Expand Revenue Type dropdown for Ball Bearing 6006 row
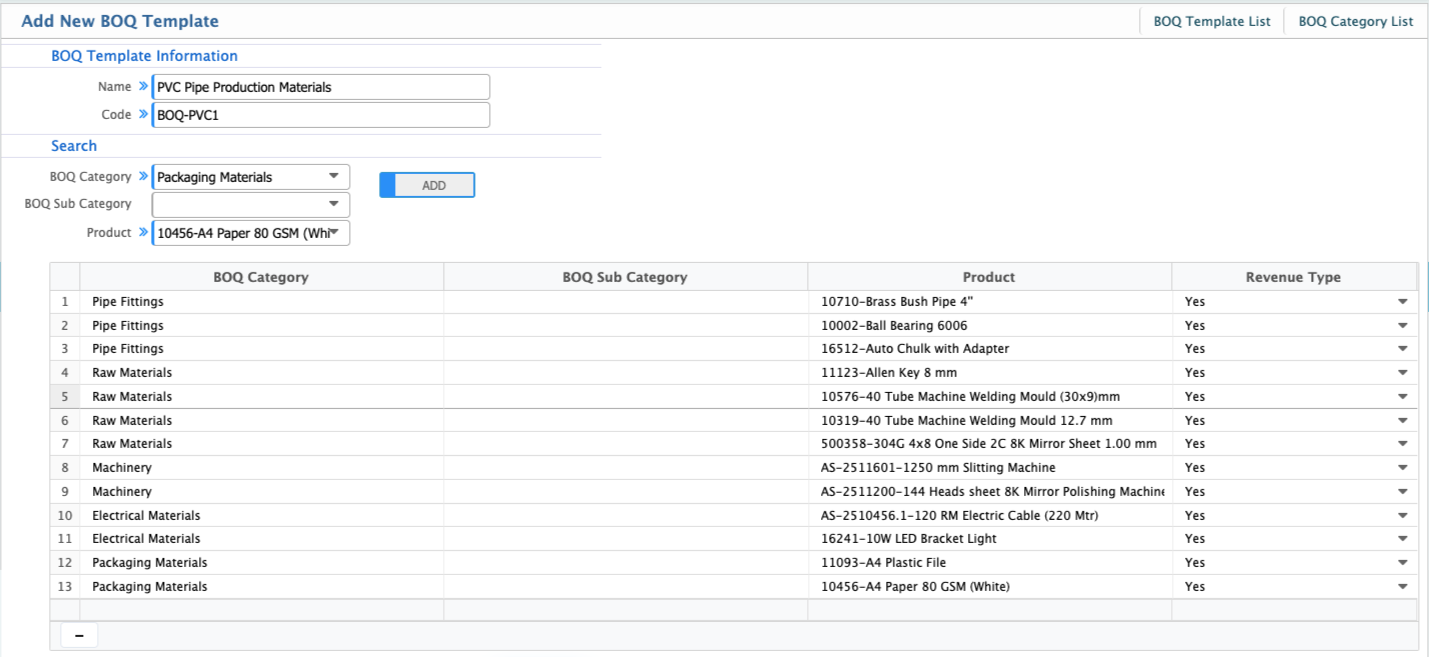The image size is (1429, 657). coord(1402,326)
